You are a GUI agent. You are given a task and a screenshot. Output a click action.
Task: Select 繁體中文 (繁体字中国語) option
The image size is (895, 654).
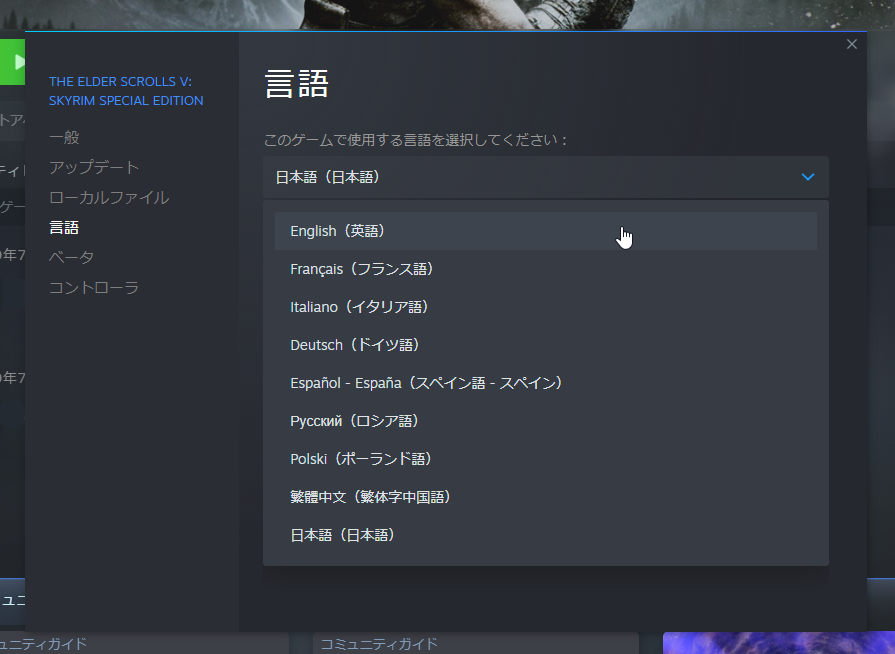point(546,497)
